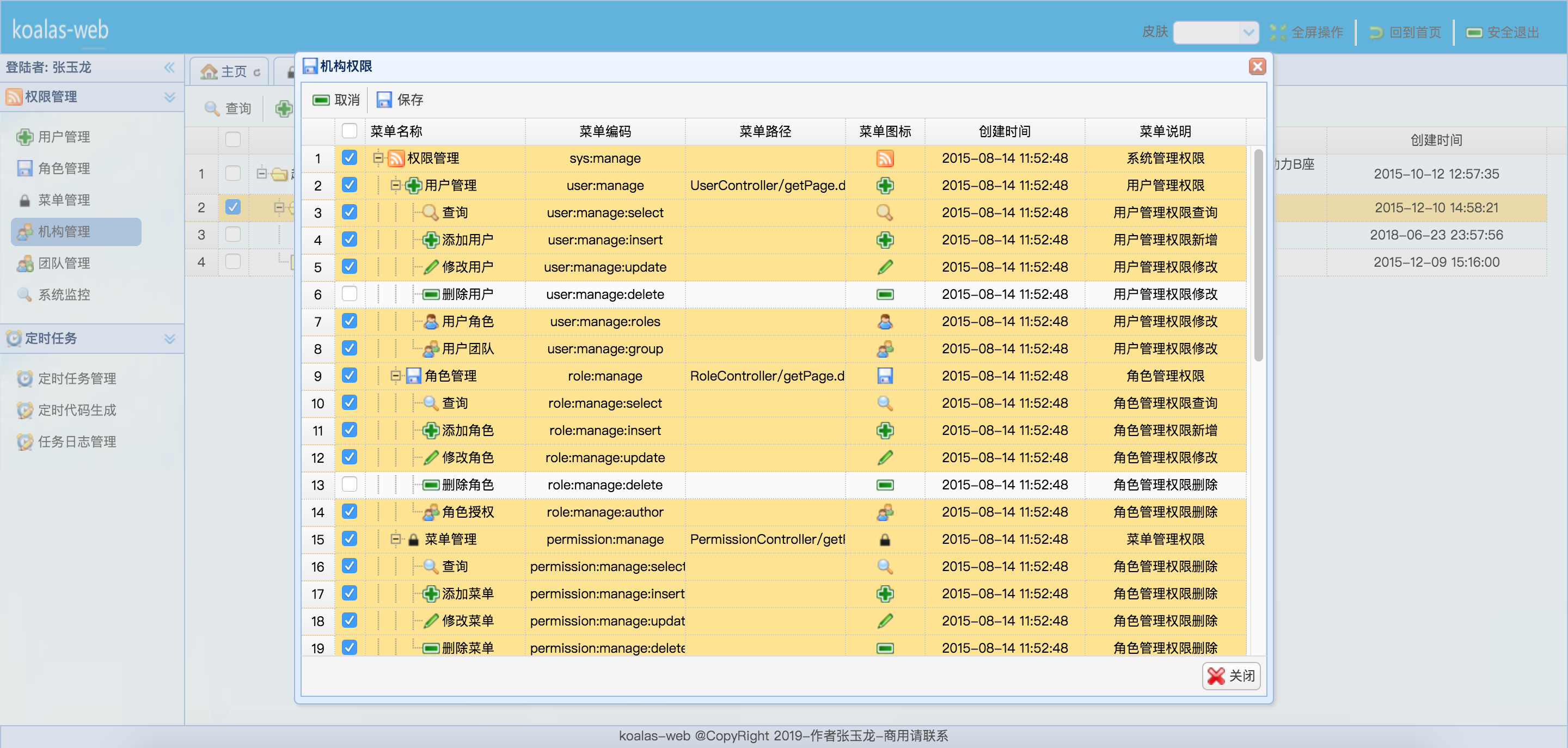Viewport: 1568px width, 748px height.
Task: Click the green plus icon of 用户管理 in sidebar
Action: [25, 137]
